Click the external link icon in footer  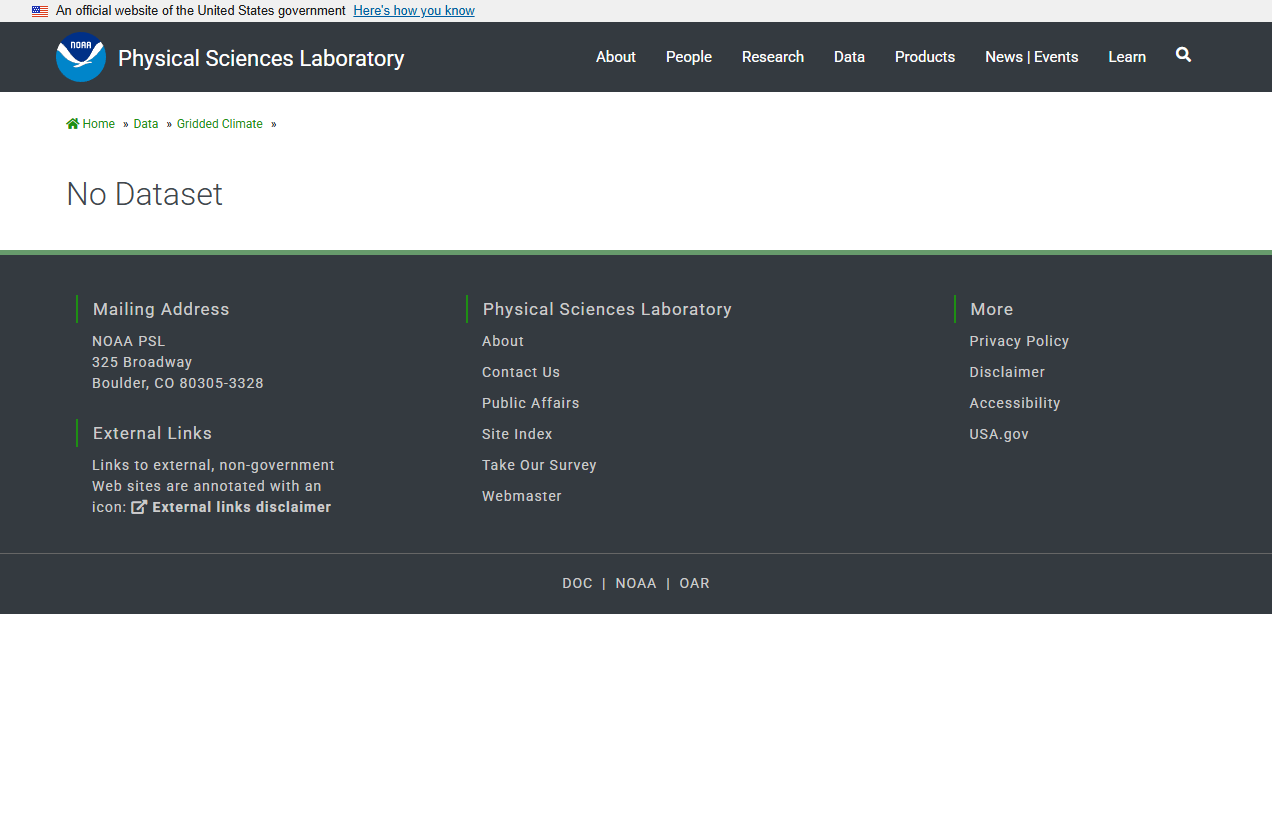(139, 507)
